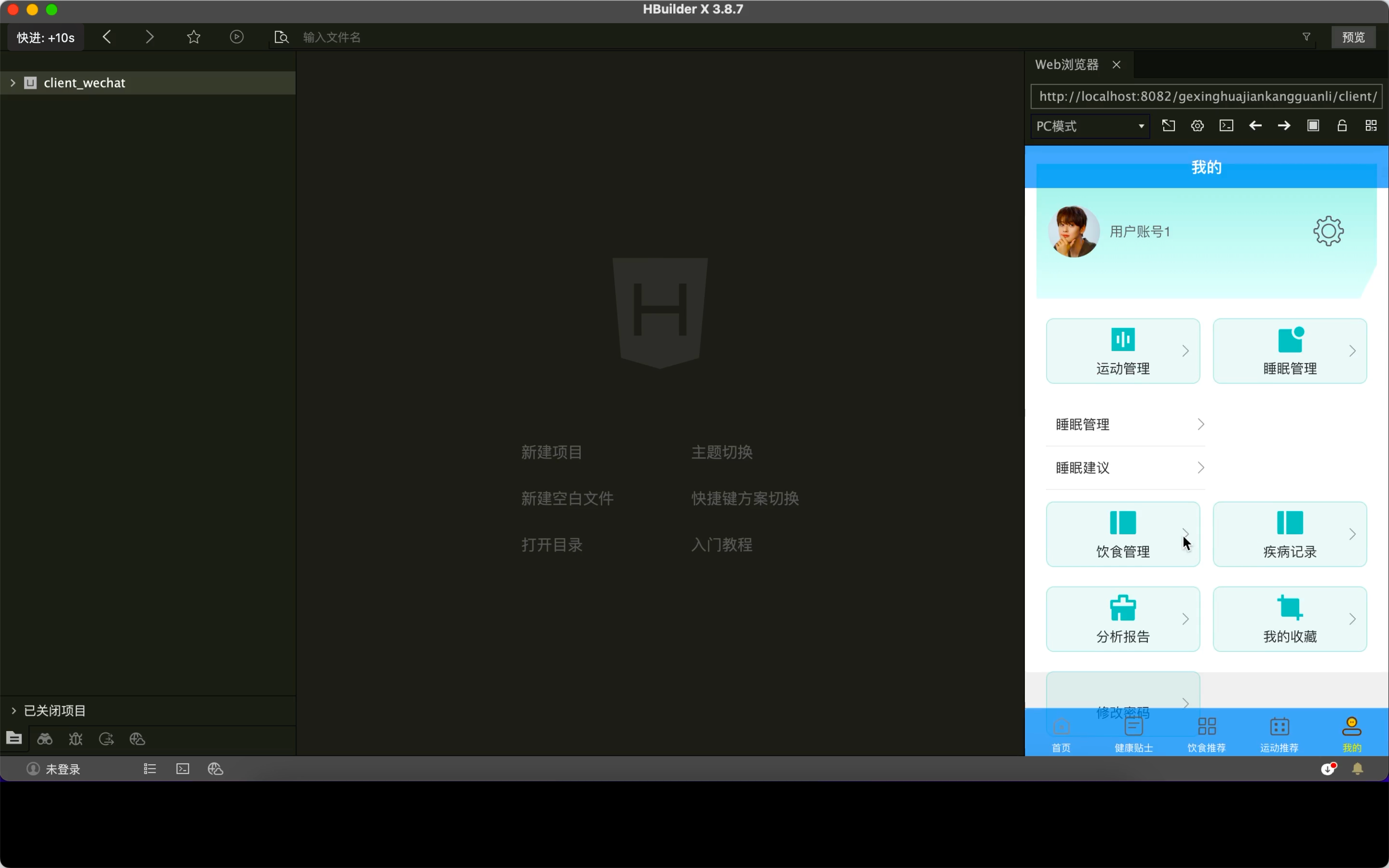1389x868 pixels.
Task: Go back with the toolbar left chevron
Action: (x=107, y=37)
